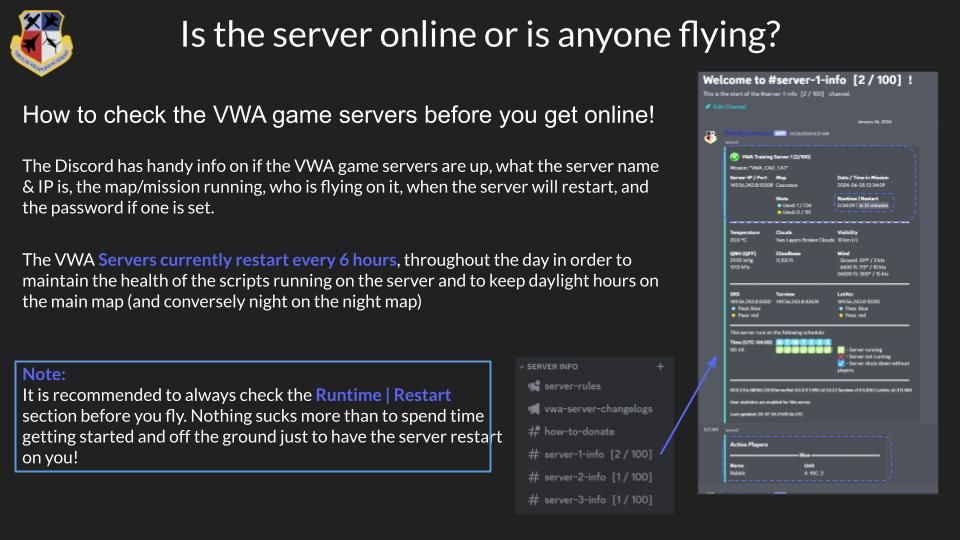Click the hash icon beside how-to-donate

click(534, 432)
